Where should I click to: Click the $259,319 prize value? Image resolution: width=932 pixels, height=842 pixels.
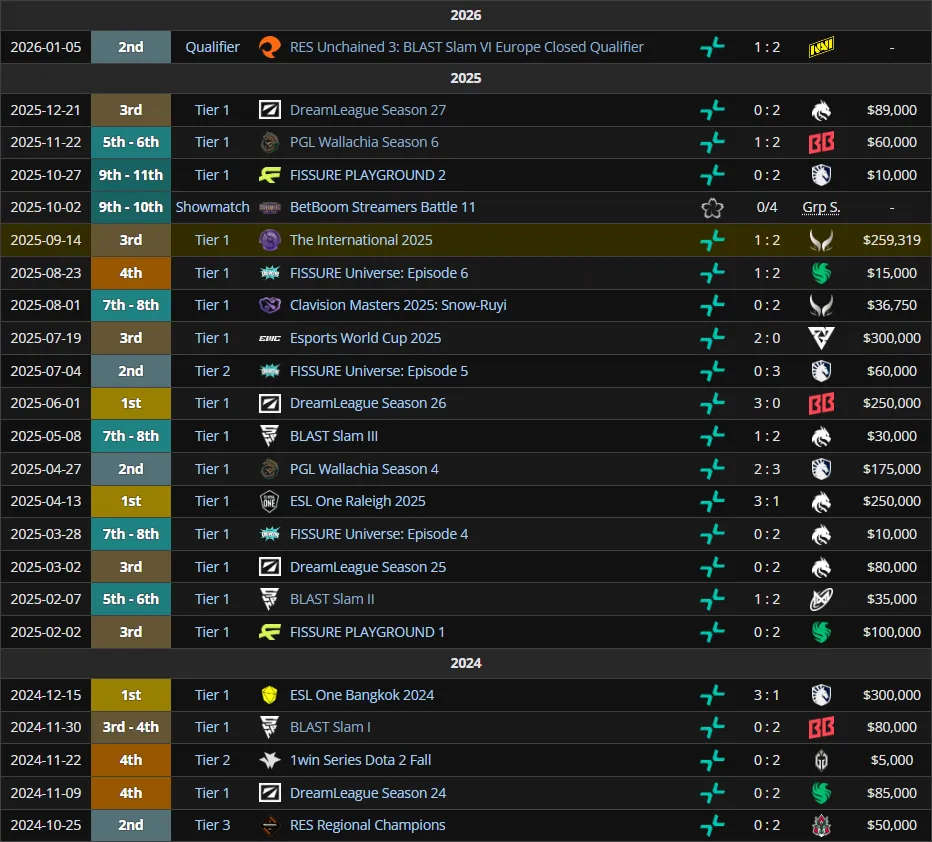tap(892, 240)
